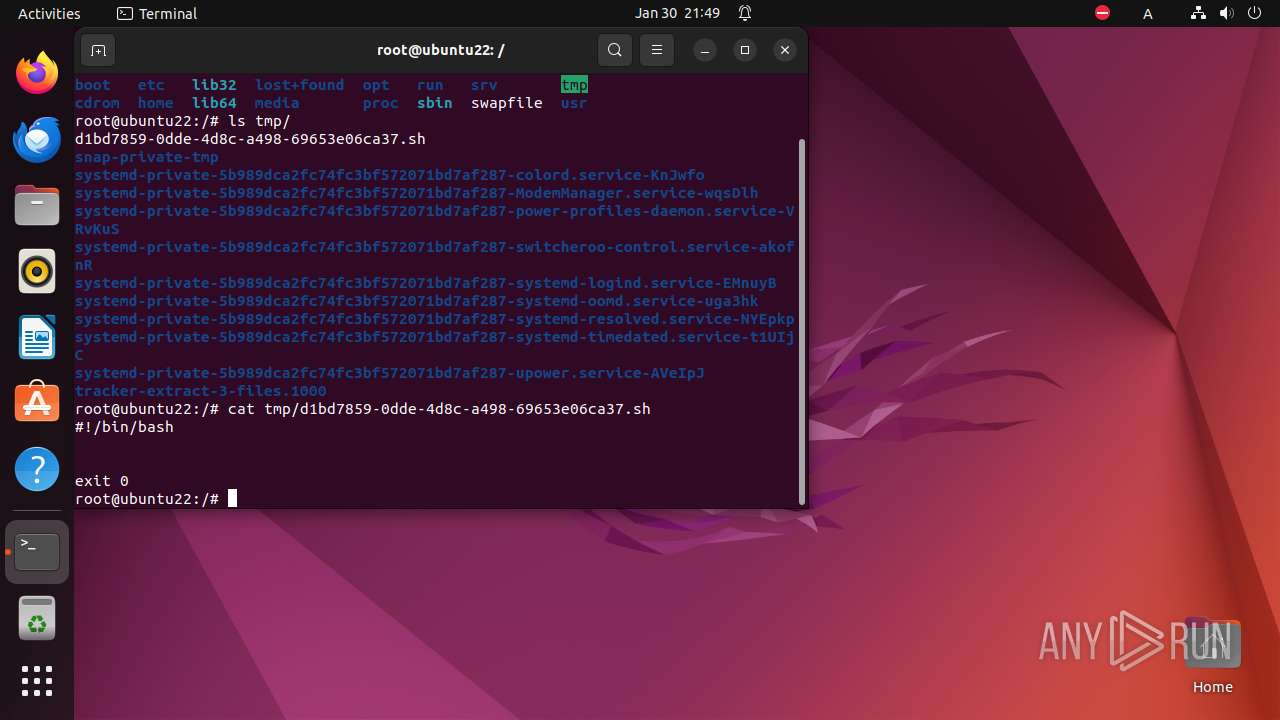
Task: Click the cat tmp/d1bd7859 command line
Action: tap(439, 409)
